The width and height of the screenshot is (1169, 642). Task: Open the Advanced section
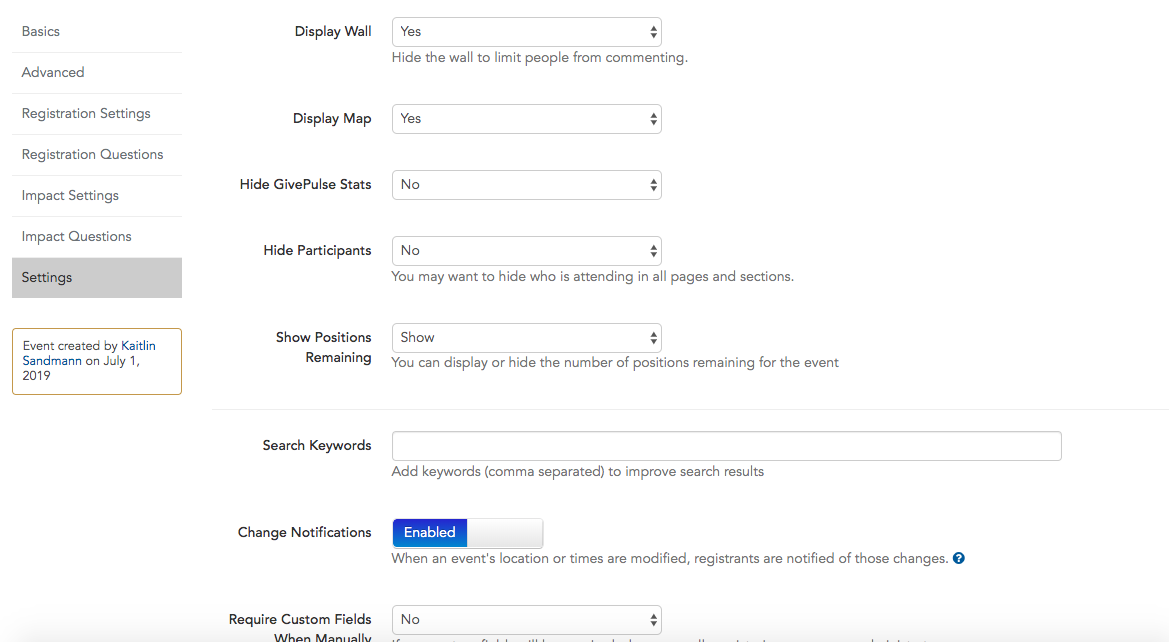coord(97,73)
